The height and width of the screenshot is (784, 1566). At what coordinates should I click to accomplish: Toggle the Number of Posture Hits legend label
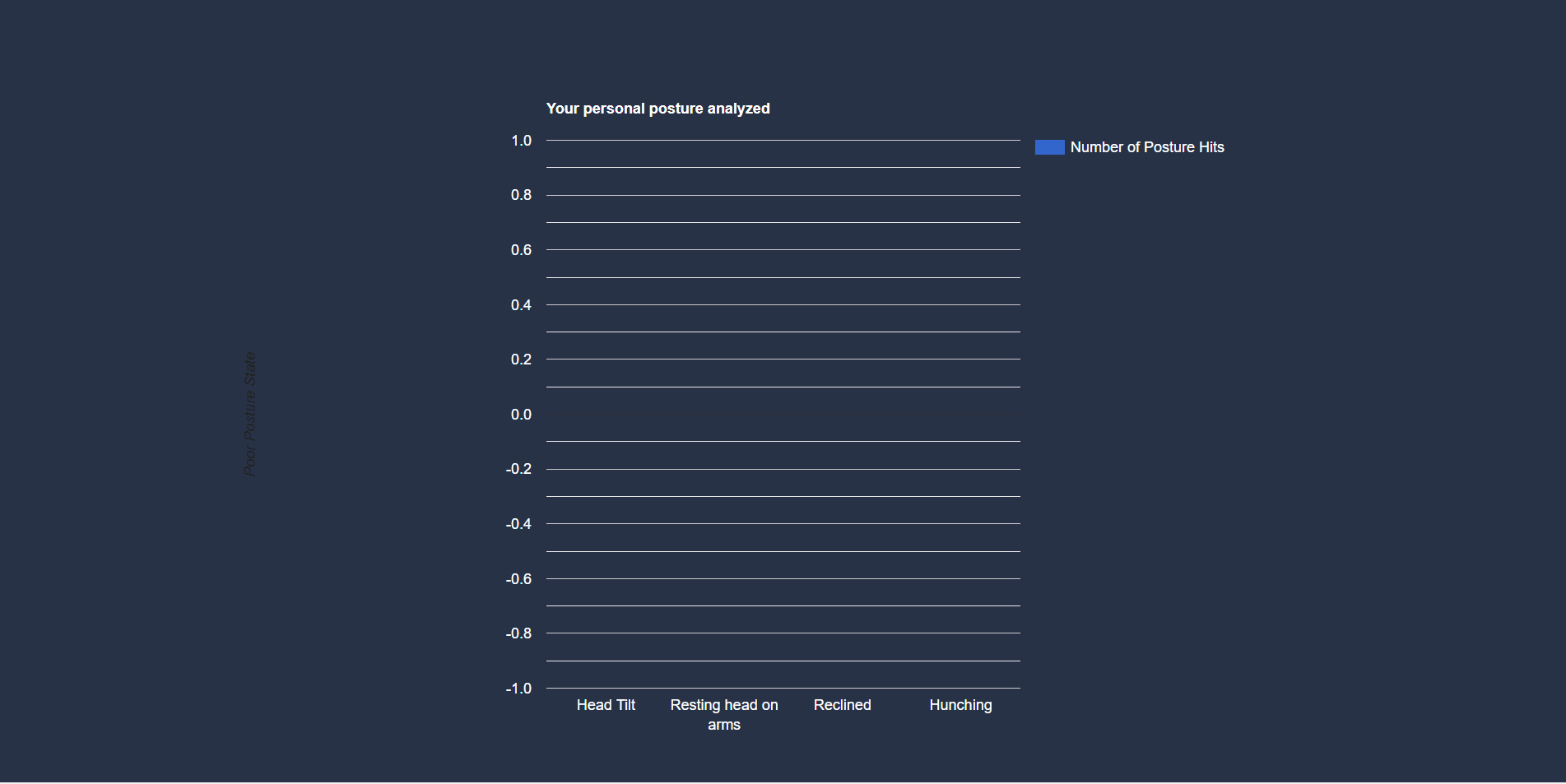[x=1146, y=147]
